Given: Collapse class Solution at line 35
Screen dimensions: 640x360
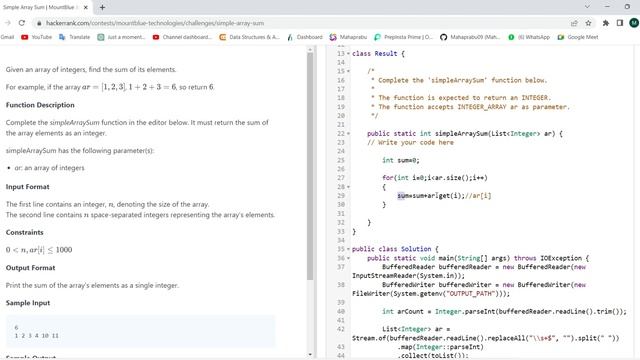Looking at the screenshot, I should point(348,249).
